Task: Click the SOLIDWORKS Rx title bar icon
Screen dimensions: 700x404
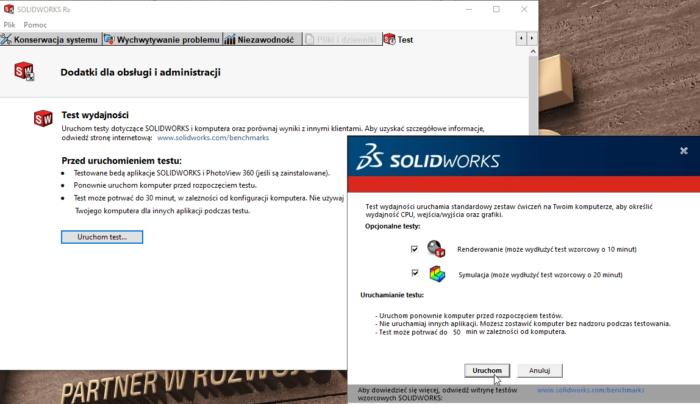Action: click(9, 9)
